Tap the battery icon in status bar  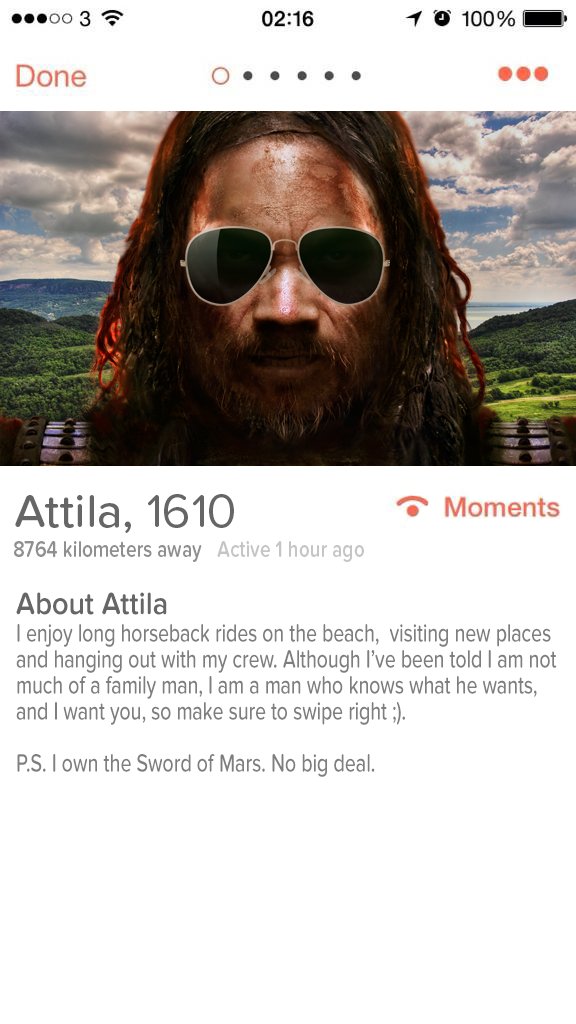pos(544,18)
